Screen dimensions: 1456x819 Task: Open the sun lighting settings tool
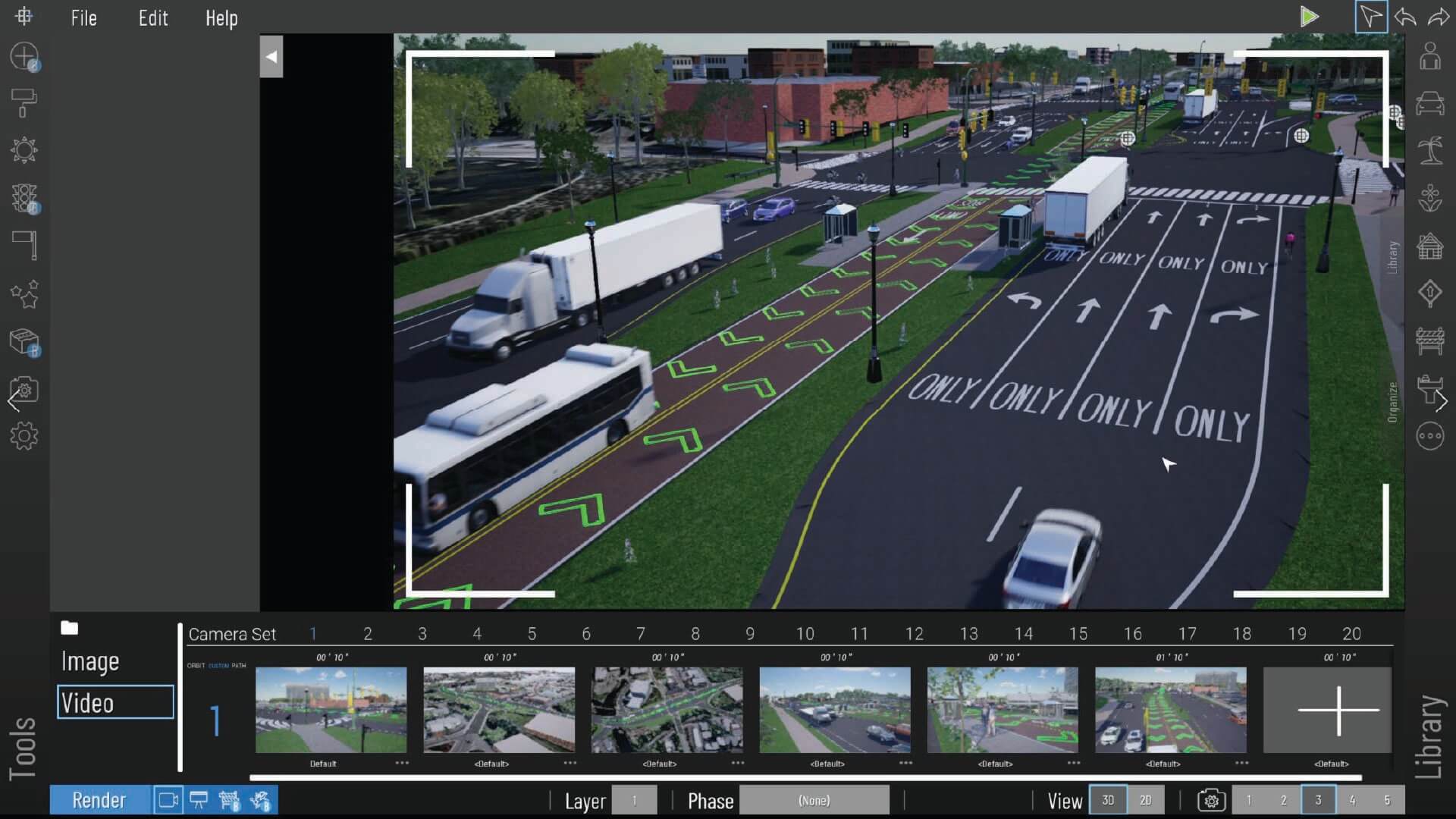[x=24, y=150]
